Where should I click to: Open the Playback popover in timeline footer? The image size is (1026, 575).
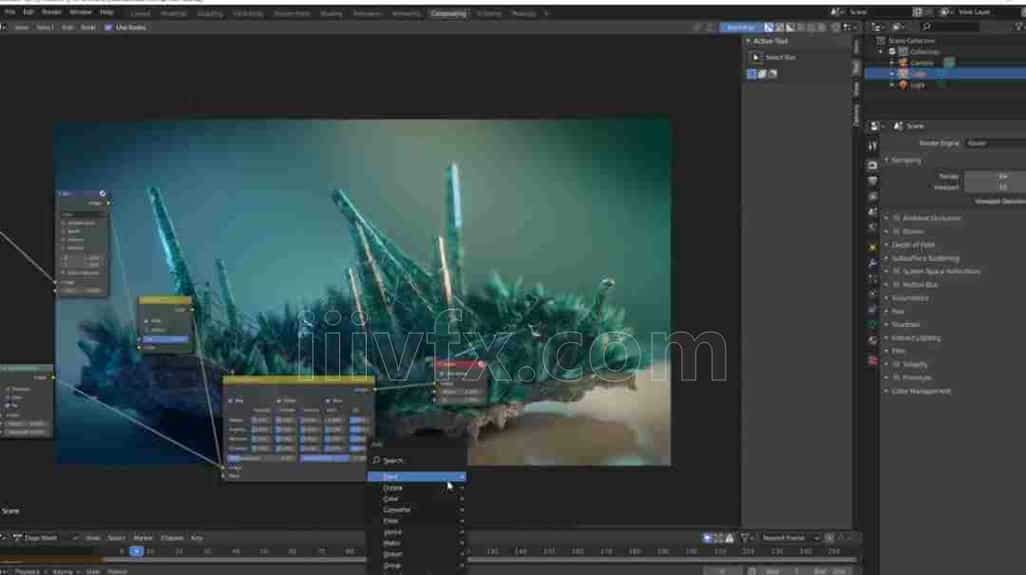point(28,571)
